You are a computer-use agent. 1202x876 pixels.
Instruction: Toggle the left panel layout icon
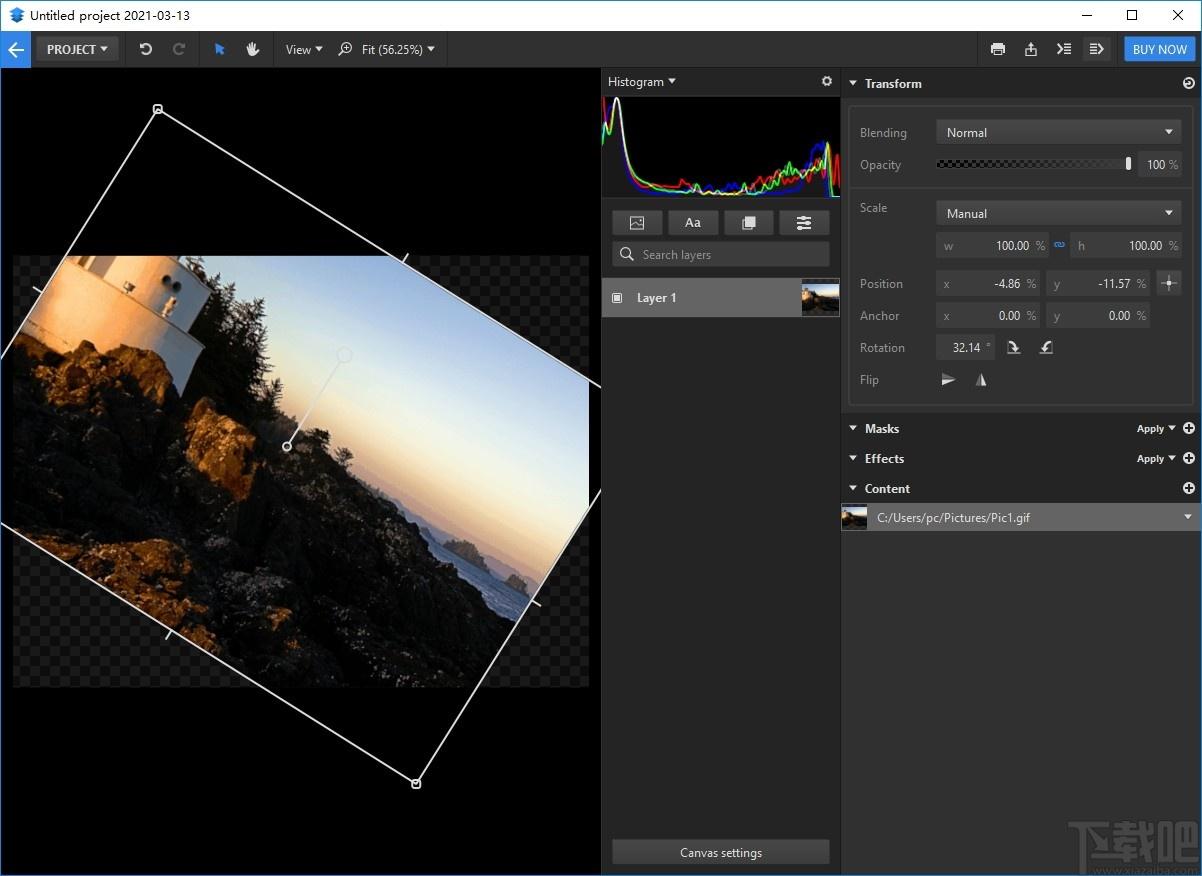[x=1064, y=49]
